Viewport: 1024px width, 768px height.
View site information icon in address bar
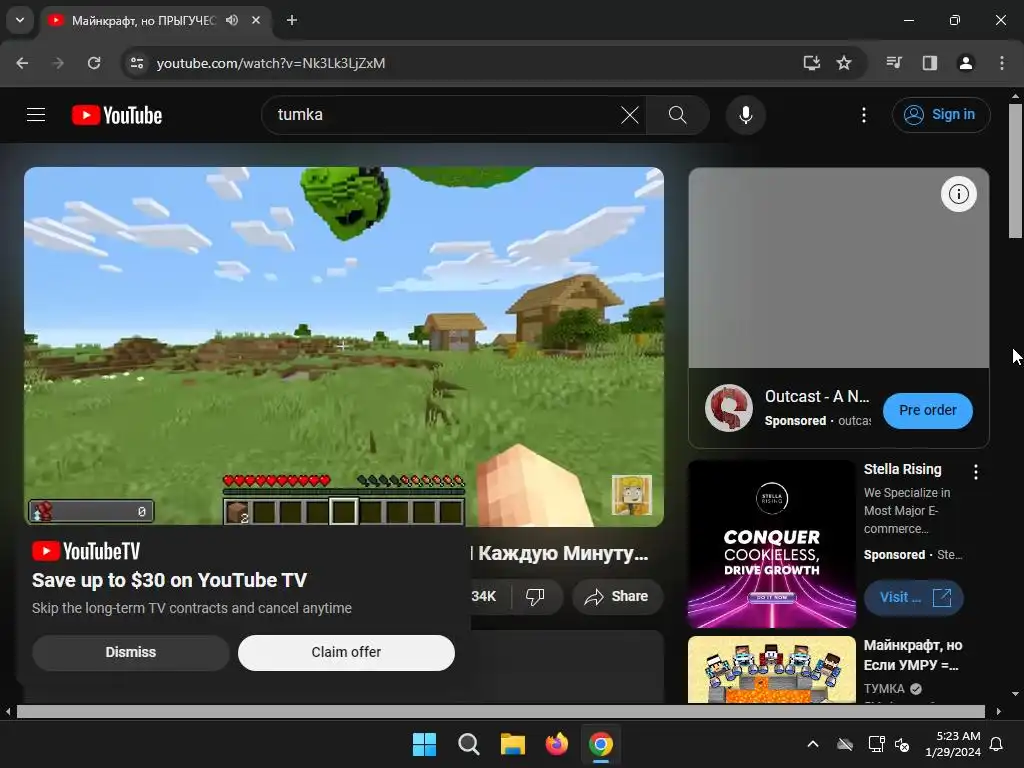[x=136, y=63]
